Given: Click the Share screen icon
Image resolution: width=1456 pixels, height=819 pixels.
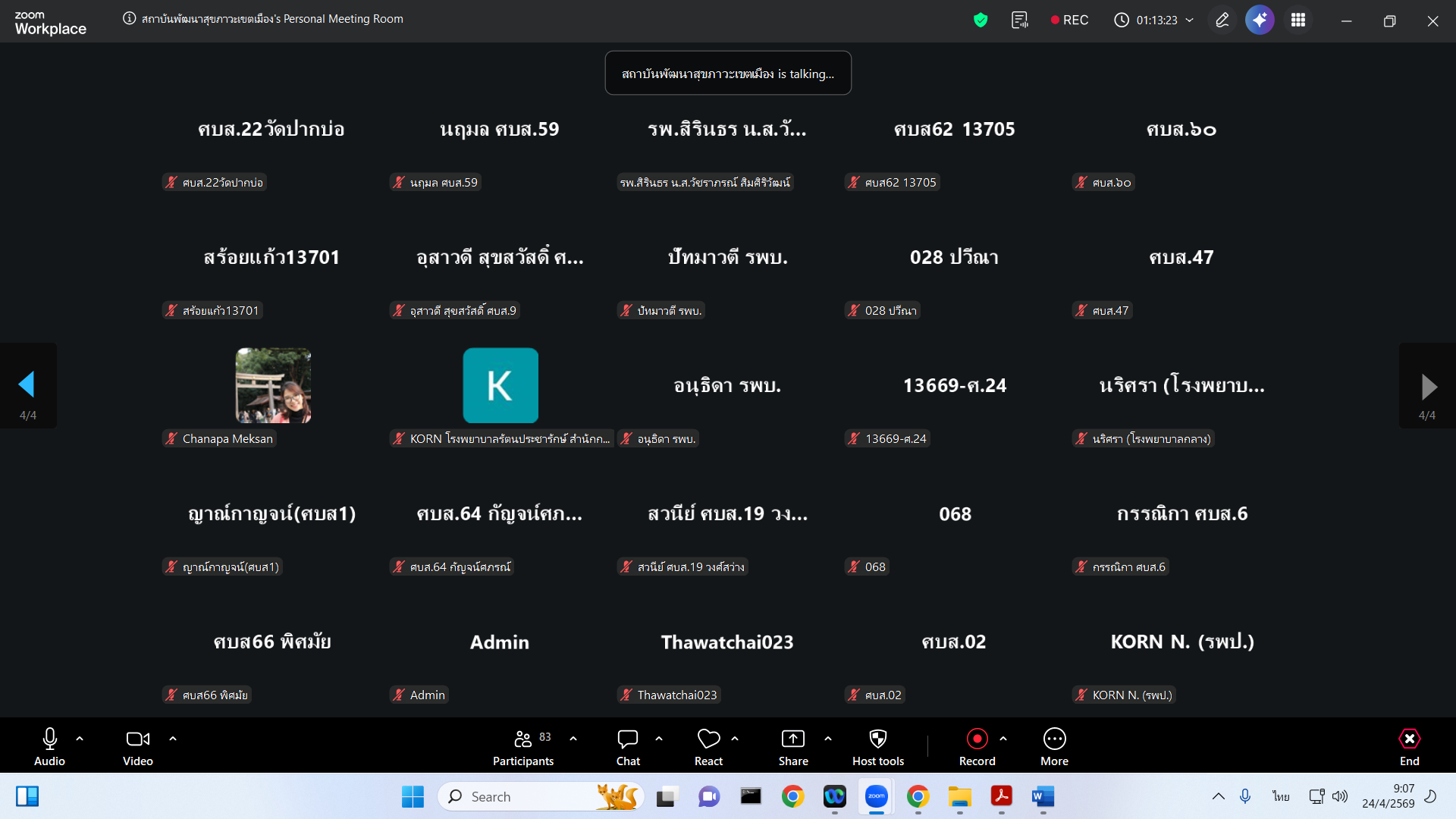Looking at the screenshot, I should tap(793, 739).
